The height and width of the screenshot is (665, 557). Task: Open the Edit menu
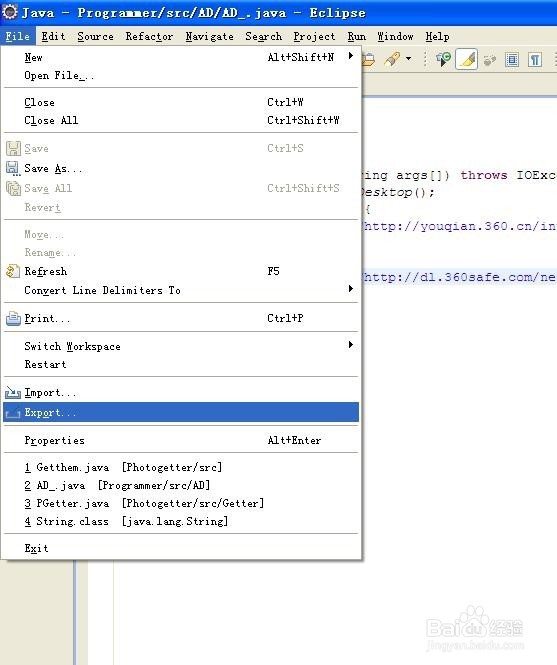click(x=53, y=36)
